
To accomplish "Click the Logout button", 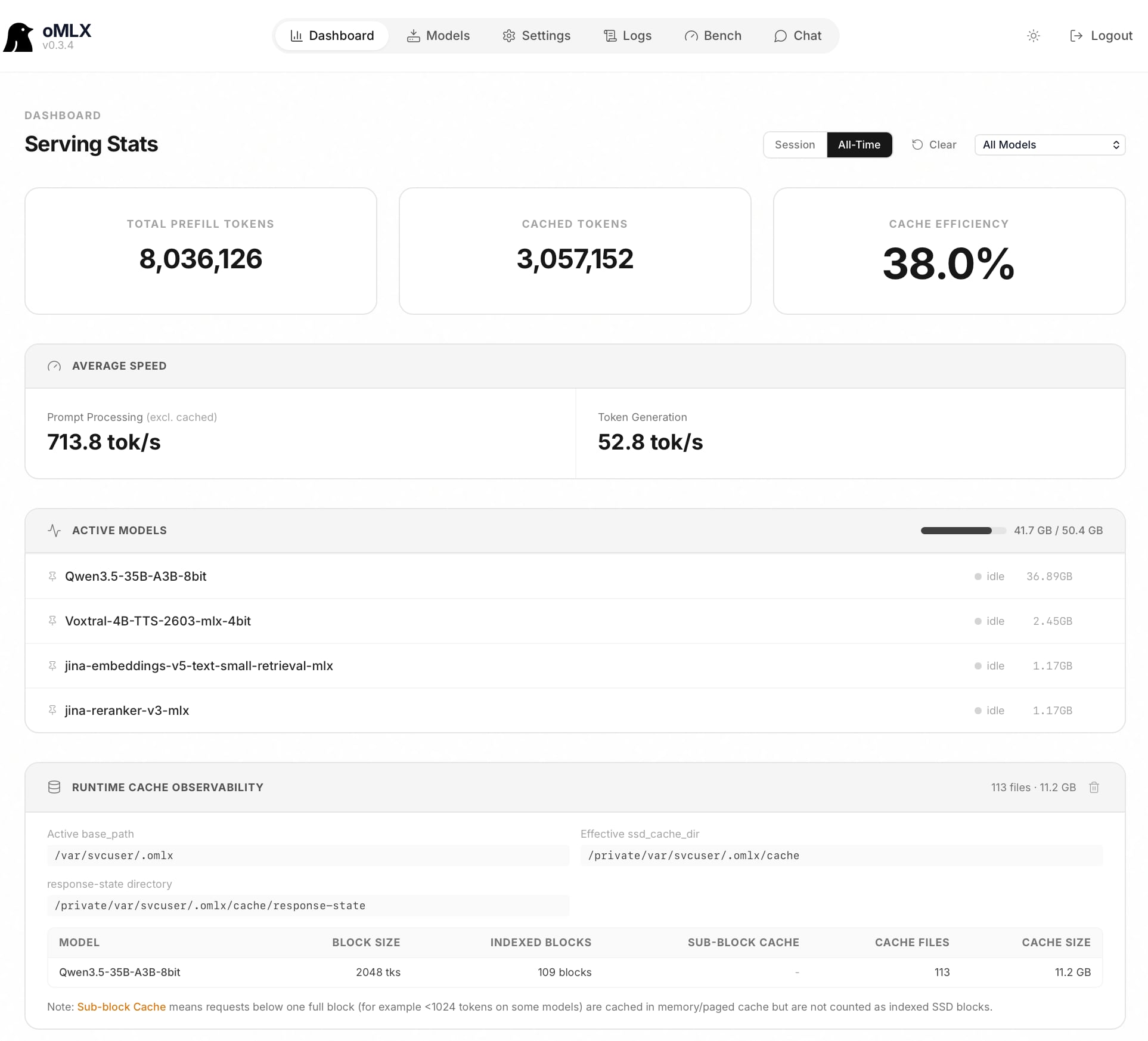I will [1101, 36].
